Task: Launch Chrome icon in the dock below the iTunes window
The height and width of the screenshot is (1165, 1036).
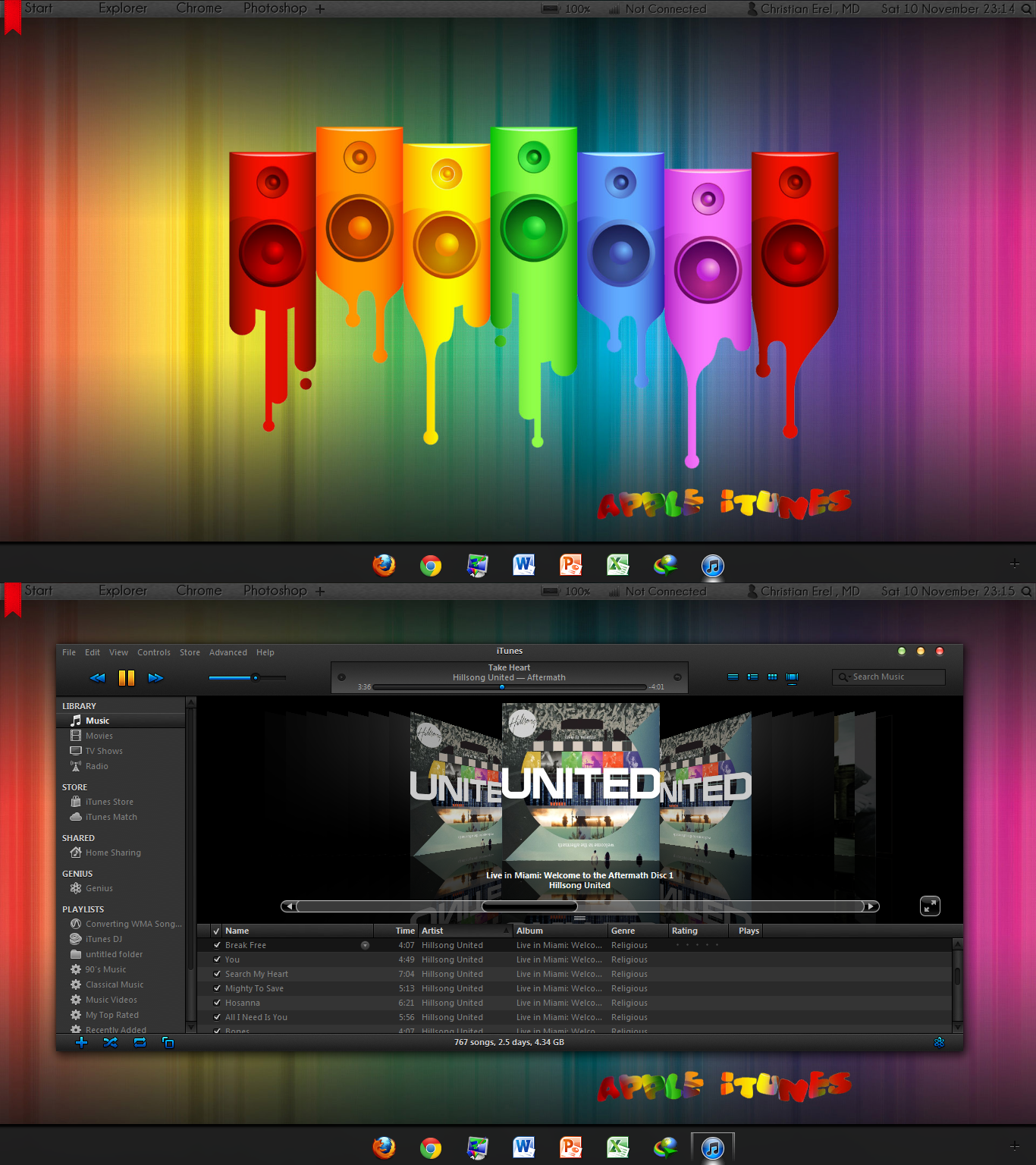Action: click(x=431, y=1148)
